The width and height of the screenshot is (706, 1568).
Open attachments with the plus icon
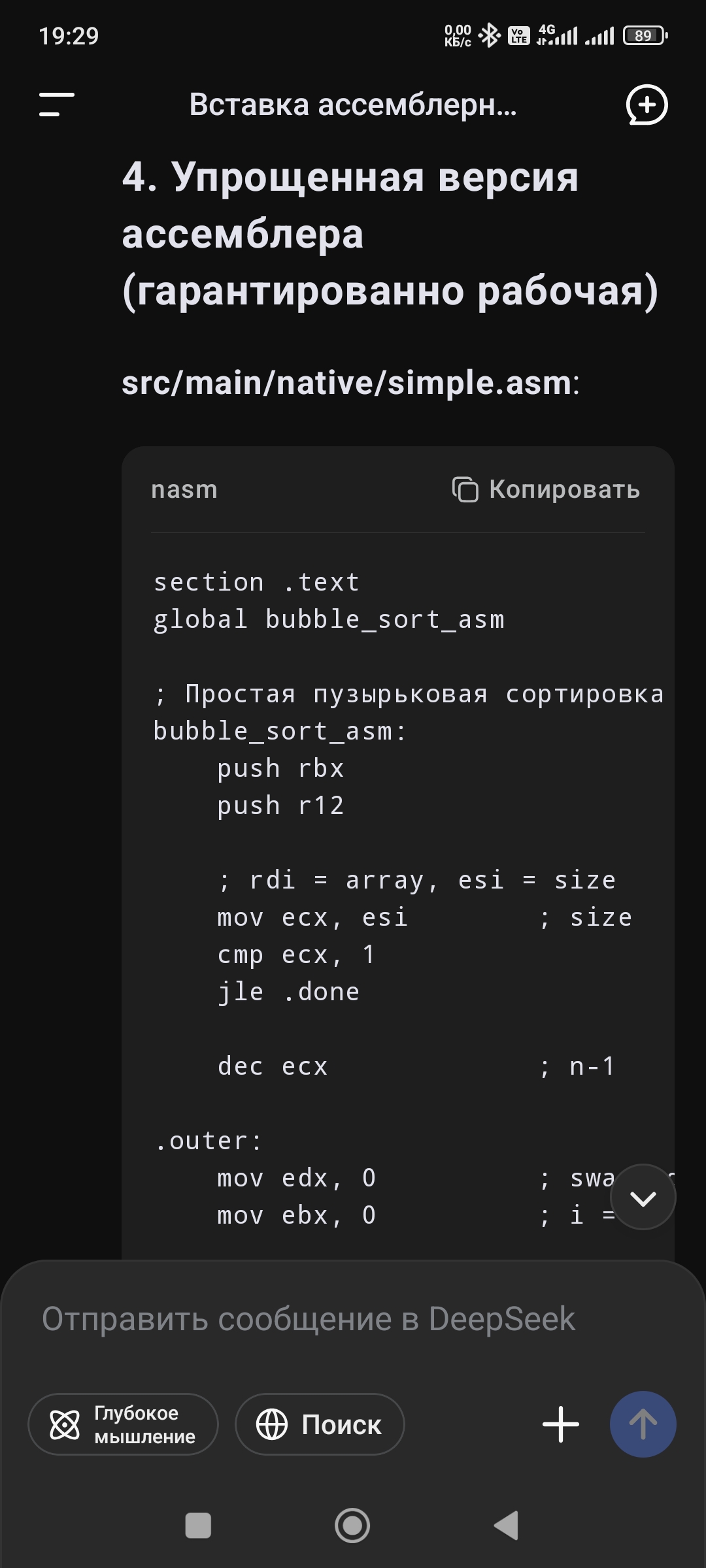coord(561,1424)
